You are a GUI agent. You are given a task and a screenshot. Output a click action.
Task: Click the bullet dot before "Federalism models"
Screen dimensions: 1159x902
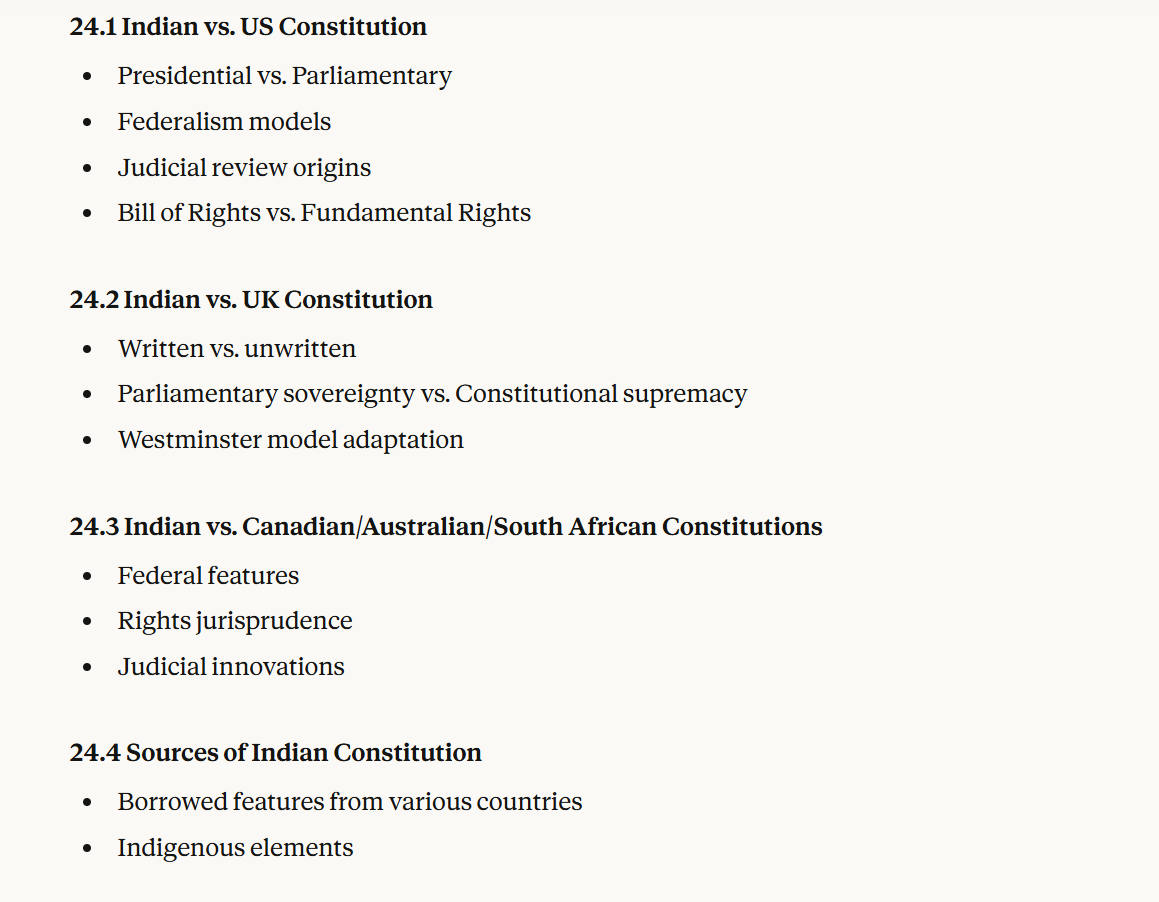pyautogui.click(x=88, y=123)
